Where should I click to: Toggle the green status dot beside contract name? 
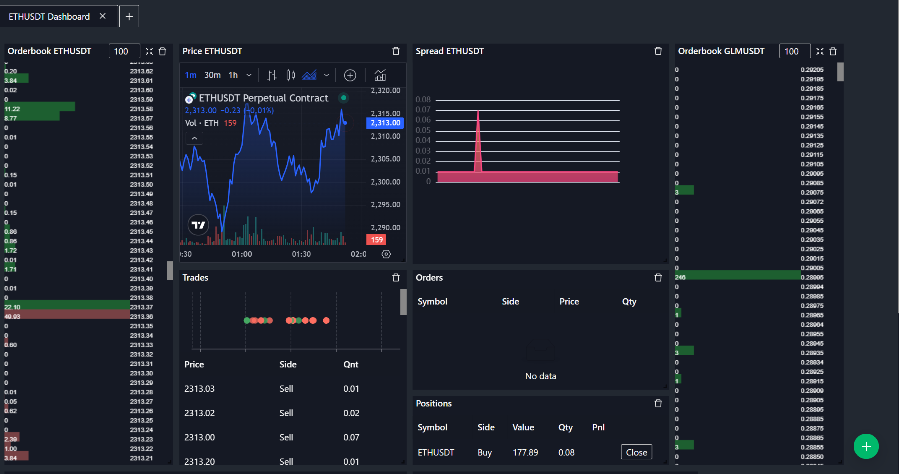(x=343, y=98)
